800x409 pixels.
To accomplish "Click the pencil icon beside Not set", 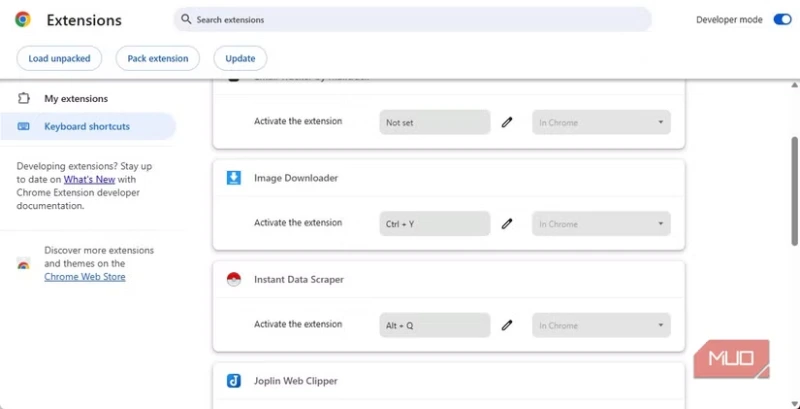I will [507, 123].
